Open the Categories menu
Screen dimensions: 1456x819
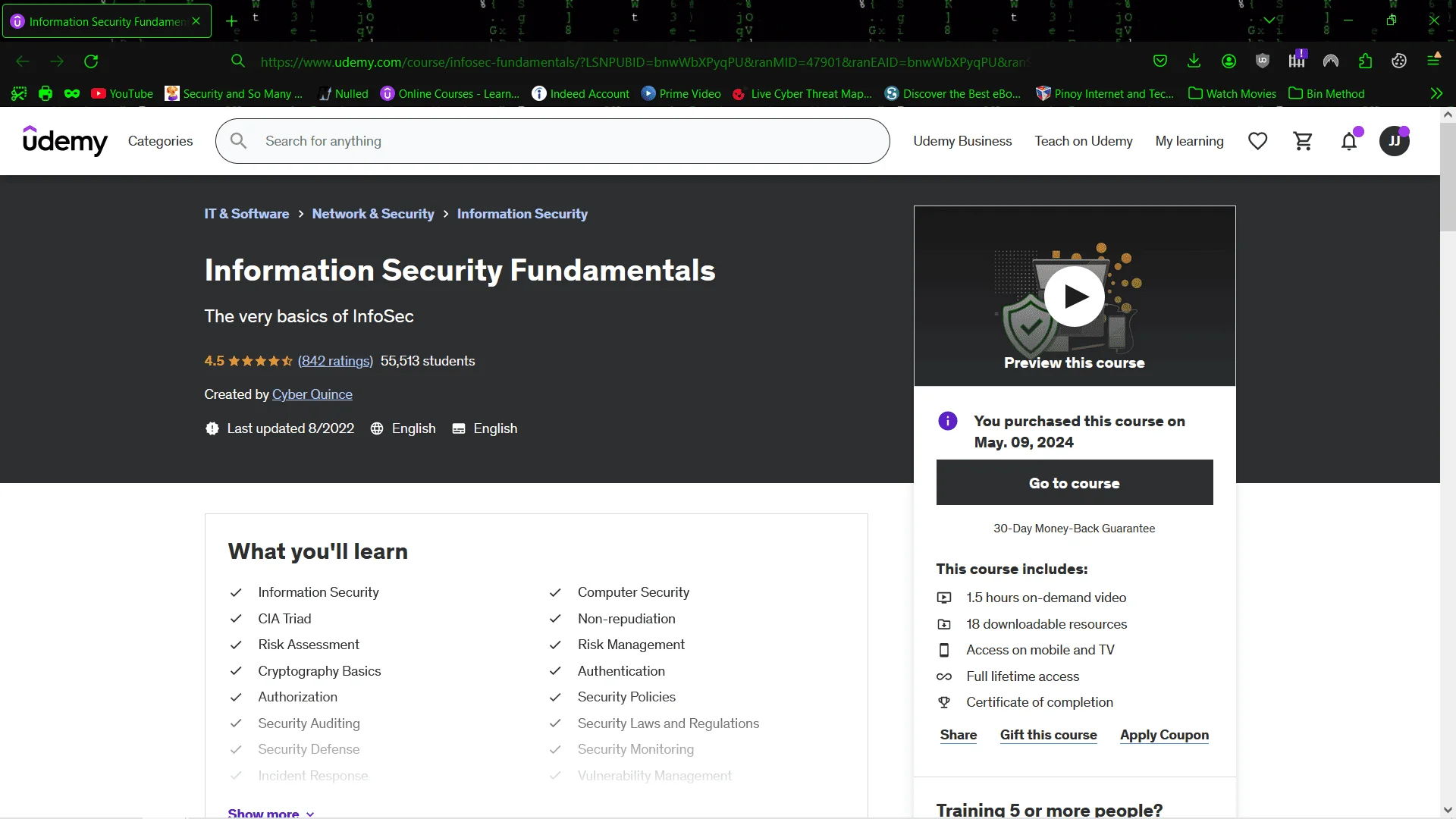coord(160,141)
